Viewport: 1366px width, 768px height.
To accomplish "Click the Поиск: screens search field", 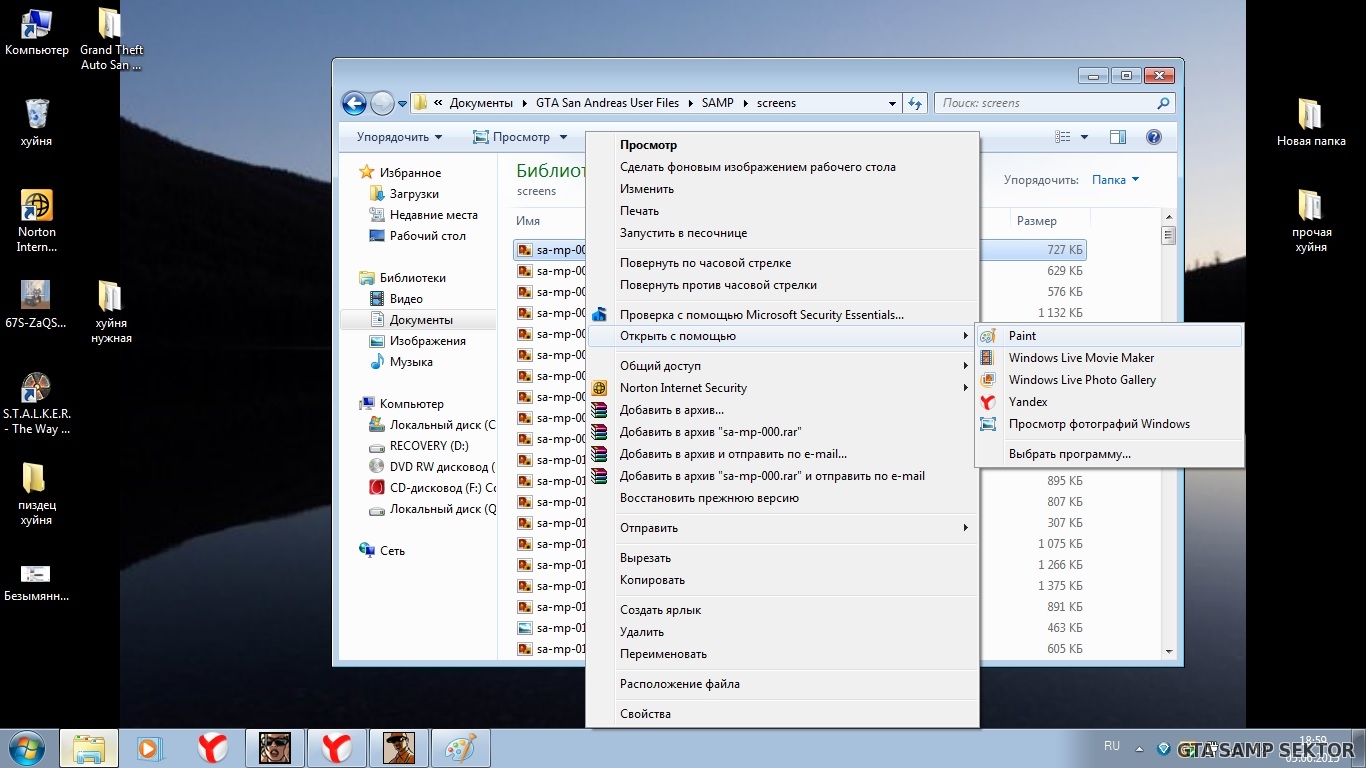I will click(x=1055, y=103).
